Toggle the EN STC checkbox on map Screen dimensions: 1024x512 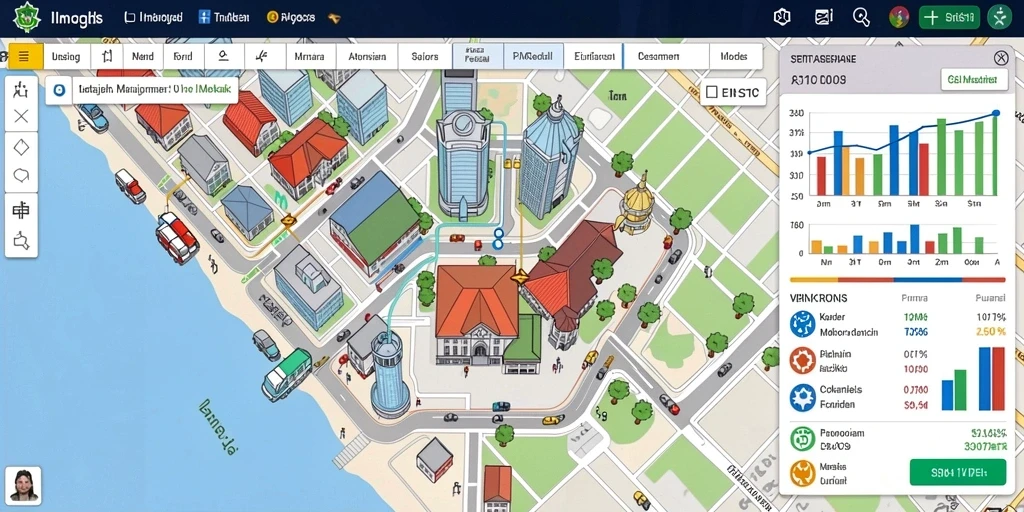tap(712, 93)
